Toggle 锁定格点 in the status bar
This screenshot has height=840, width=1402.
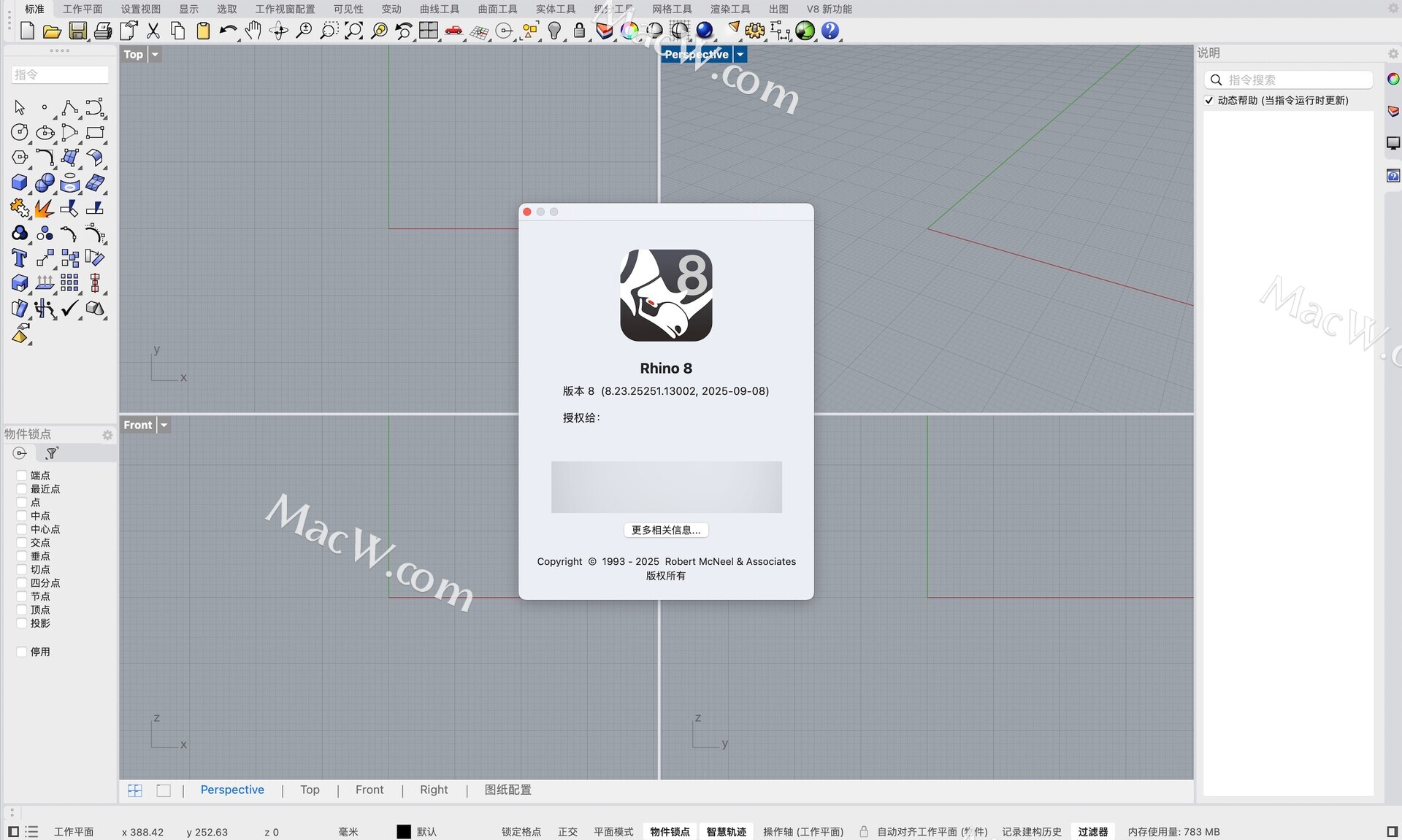coord(521,832)
